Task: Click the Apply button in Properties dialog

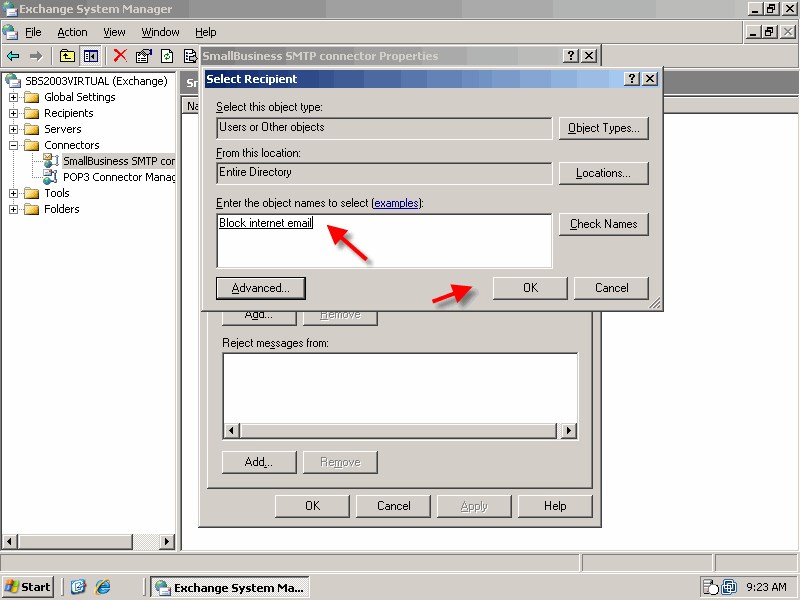Action: (x=474, y=506)
